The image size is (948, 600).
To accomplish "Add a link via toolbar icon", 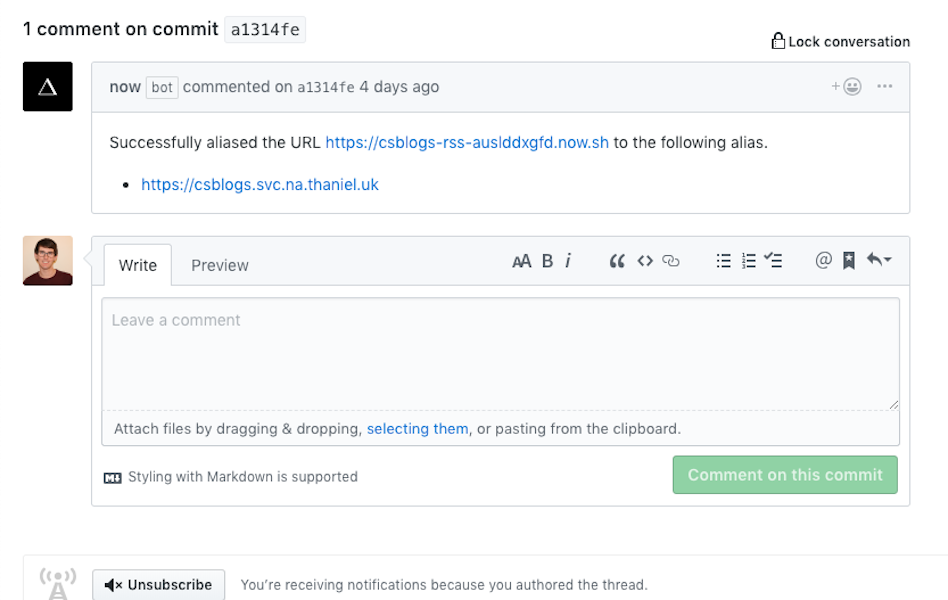I will pyautogui.click(x=671, y=261).
